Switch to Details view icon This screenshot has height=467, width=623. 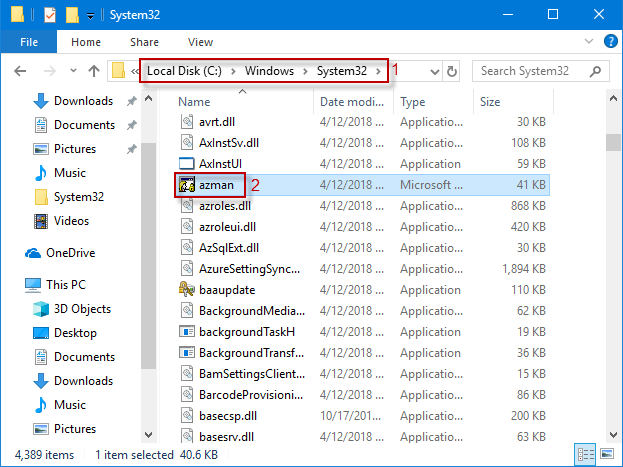(x=586, y=454)
